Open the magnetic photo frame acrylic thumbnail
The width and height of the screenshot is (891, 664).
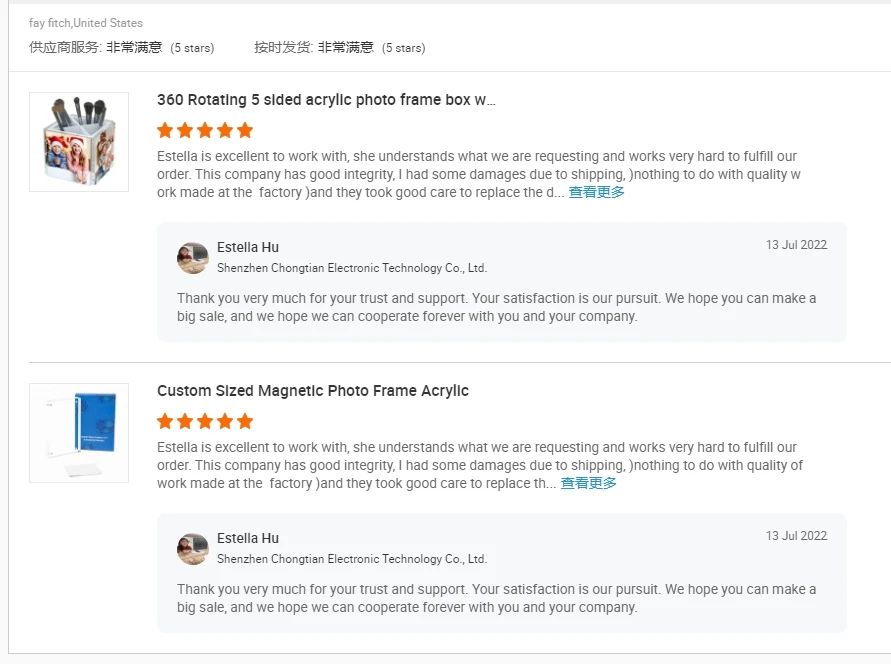pos(79,433)
